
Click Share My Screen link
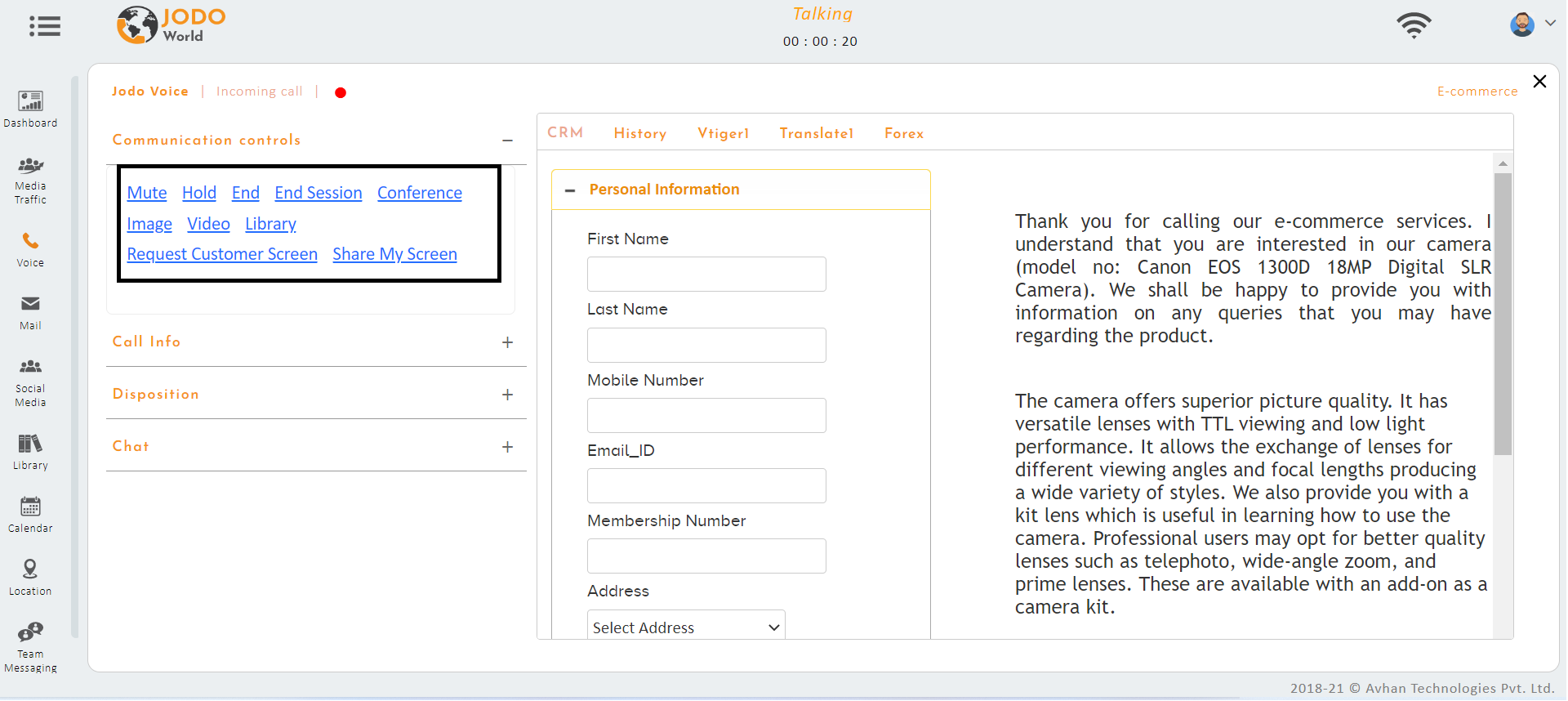pyautogui.click(x=394, y=254)
